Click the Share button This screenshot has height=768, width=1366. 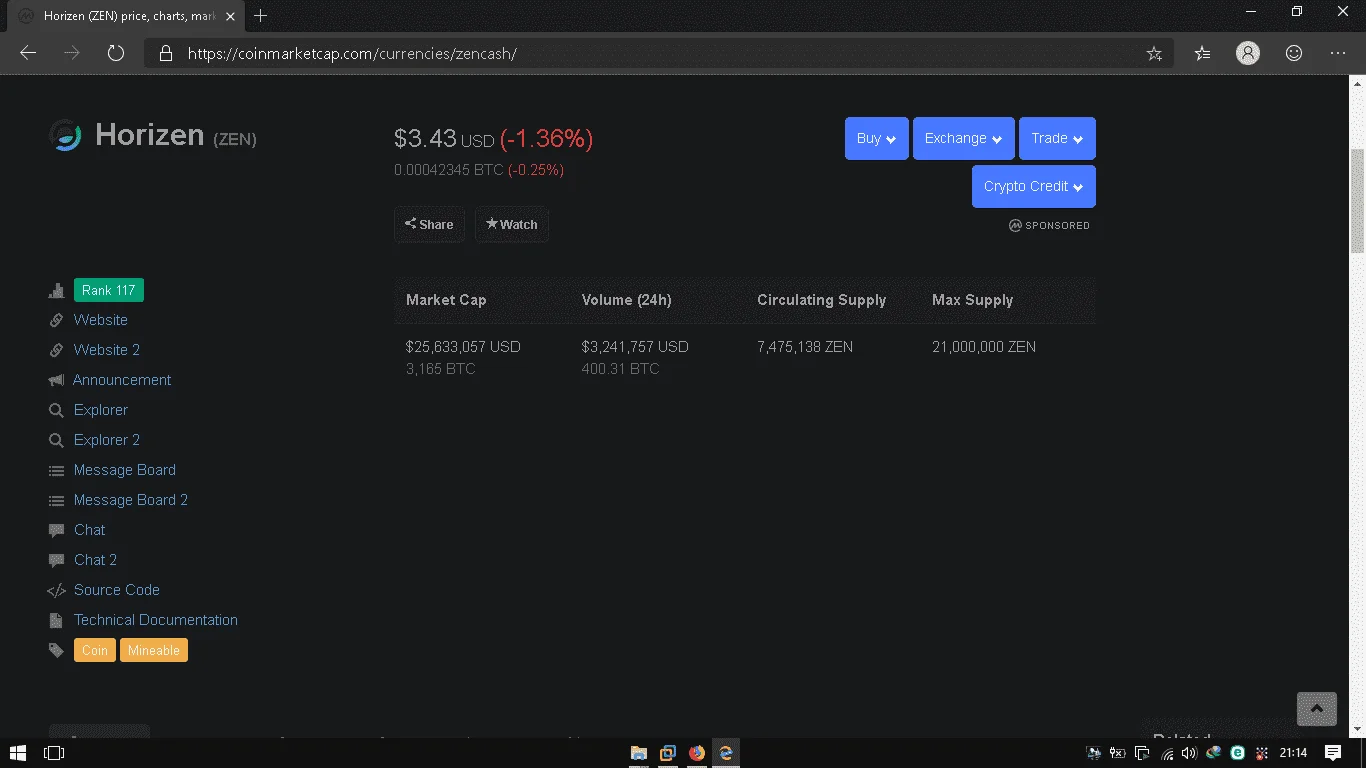pyautogui.click(x=429, y=224)
